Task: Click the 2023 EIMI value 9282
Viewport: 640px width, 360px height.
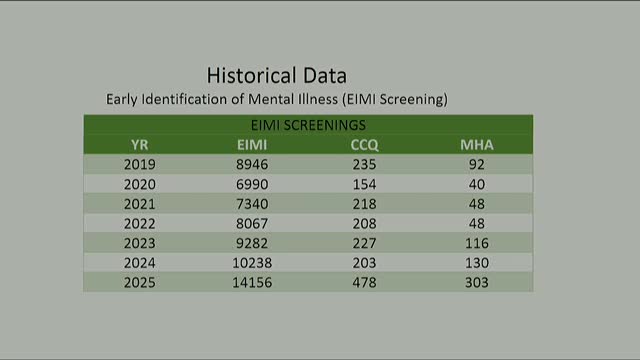Action: coord(252,243)
